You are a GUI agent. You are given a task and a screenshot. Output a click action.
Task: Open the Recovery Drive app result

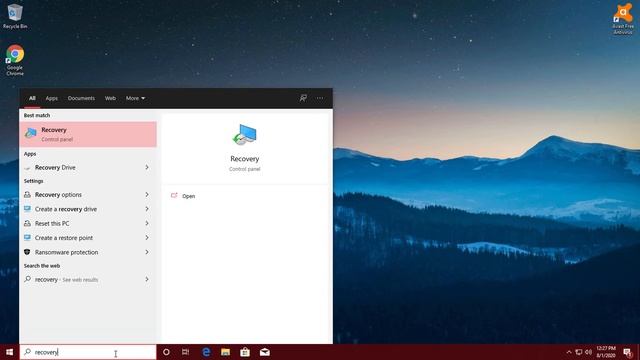[88, 167]
